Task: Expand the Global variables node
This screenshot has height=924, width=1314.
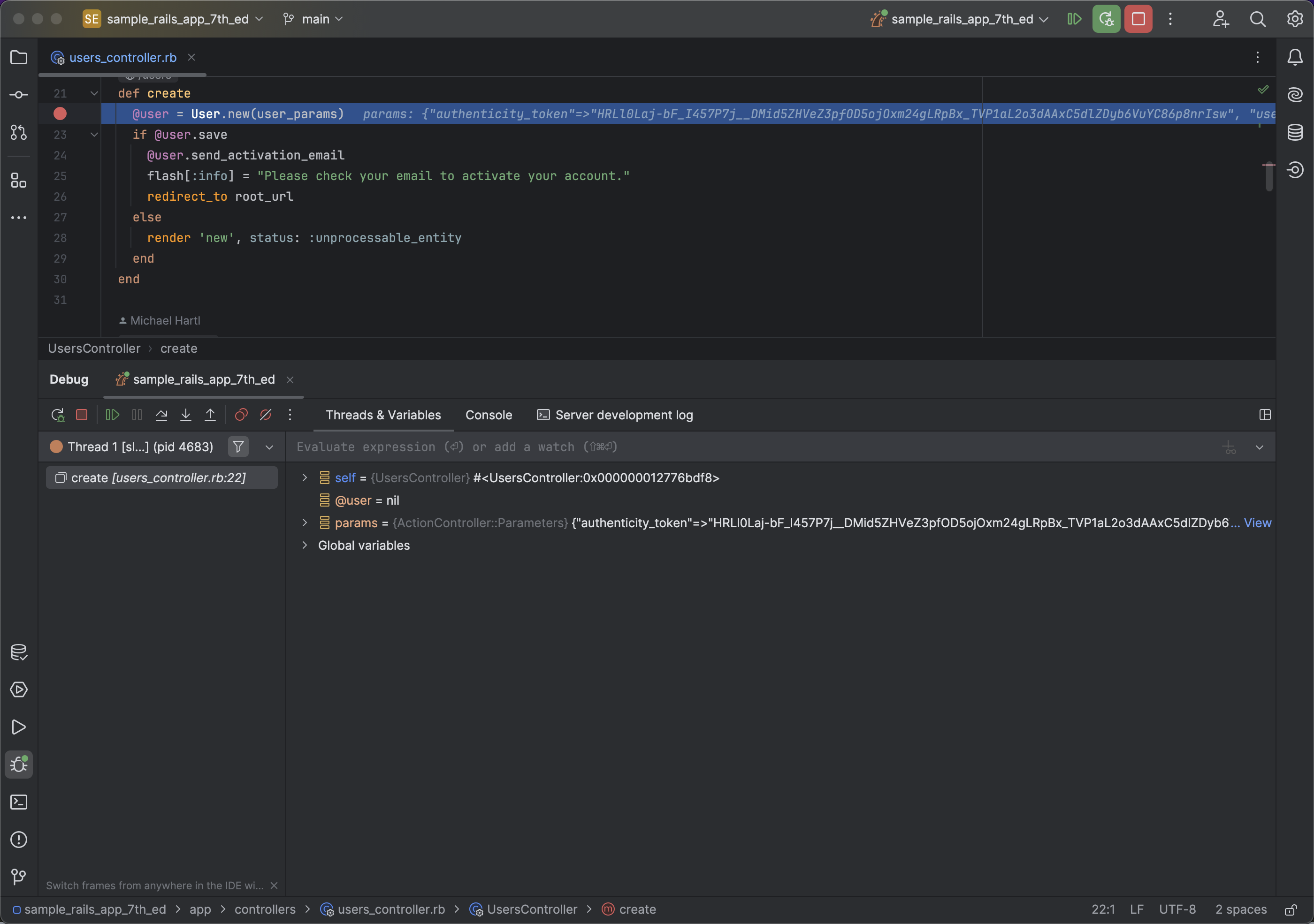Action: pos(305,545)
